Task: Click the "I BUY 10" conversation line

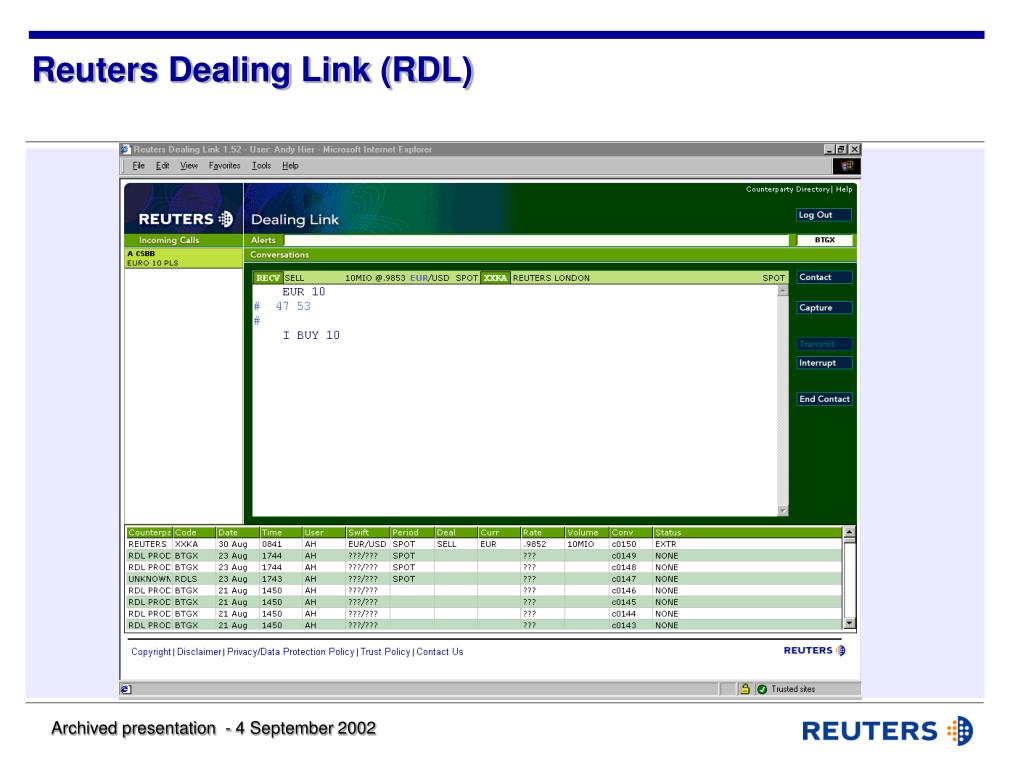Action: pos(311,335)
